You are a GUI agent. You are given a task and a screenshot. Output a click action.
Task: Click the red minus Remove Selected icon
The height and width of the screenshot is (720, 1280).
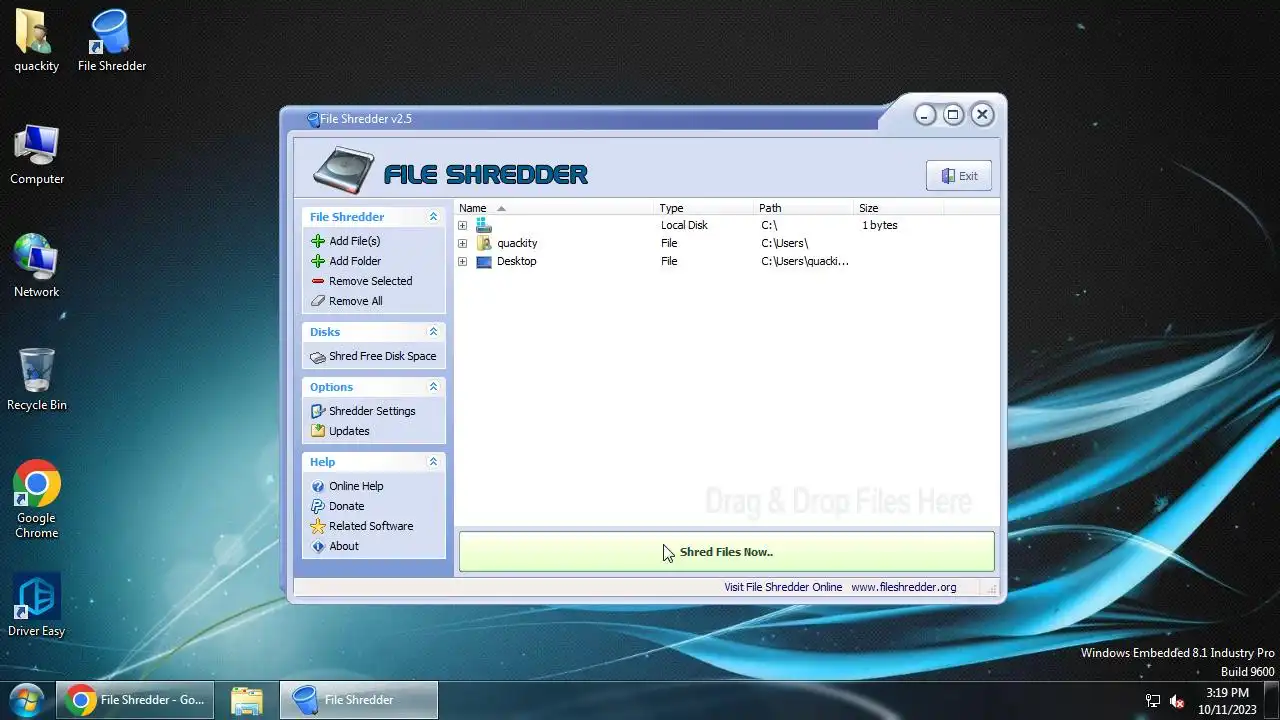318,281
